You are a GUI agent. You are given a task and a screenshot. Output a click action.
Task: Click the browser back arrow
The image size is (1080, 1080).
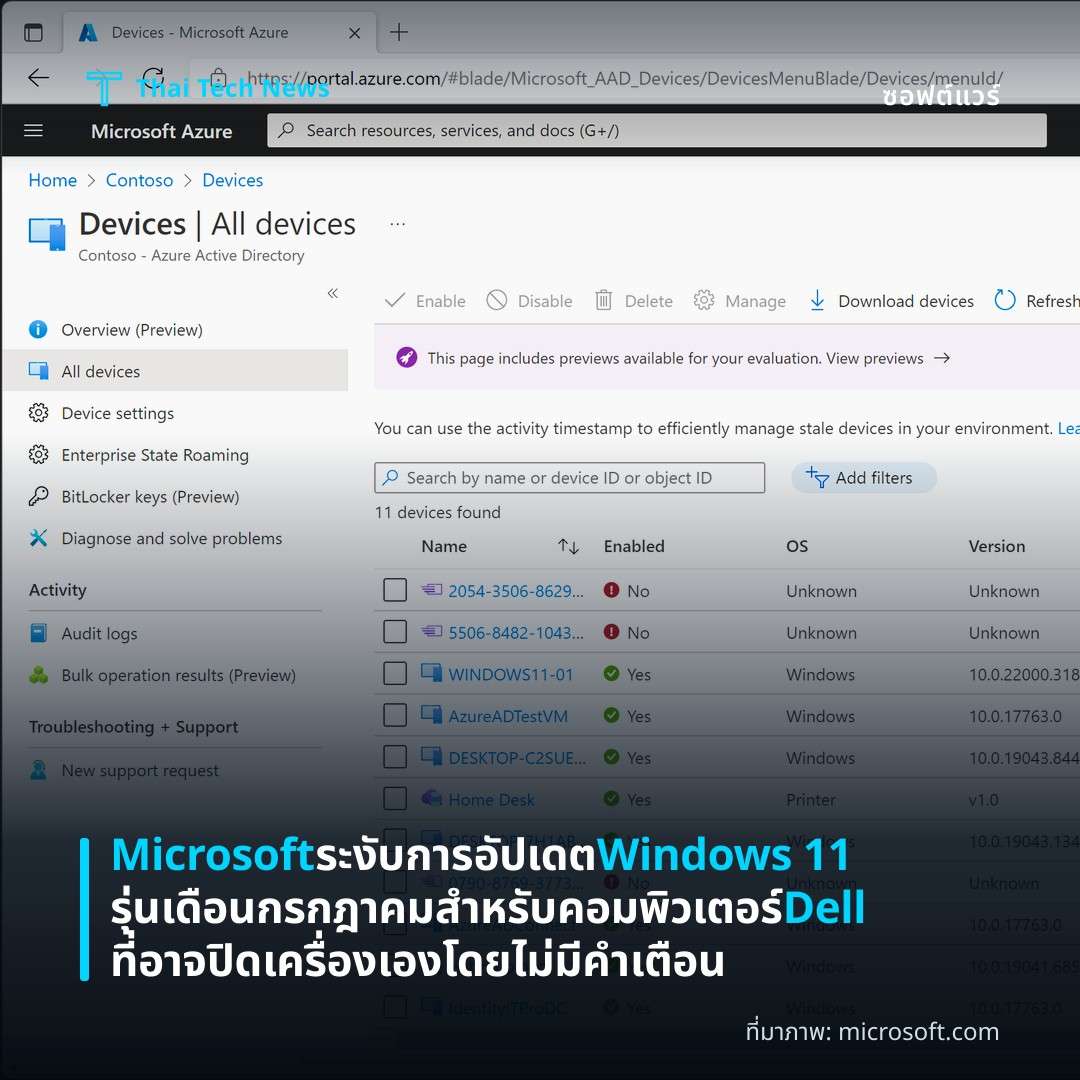click(x=39, y=77)
